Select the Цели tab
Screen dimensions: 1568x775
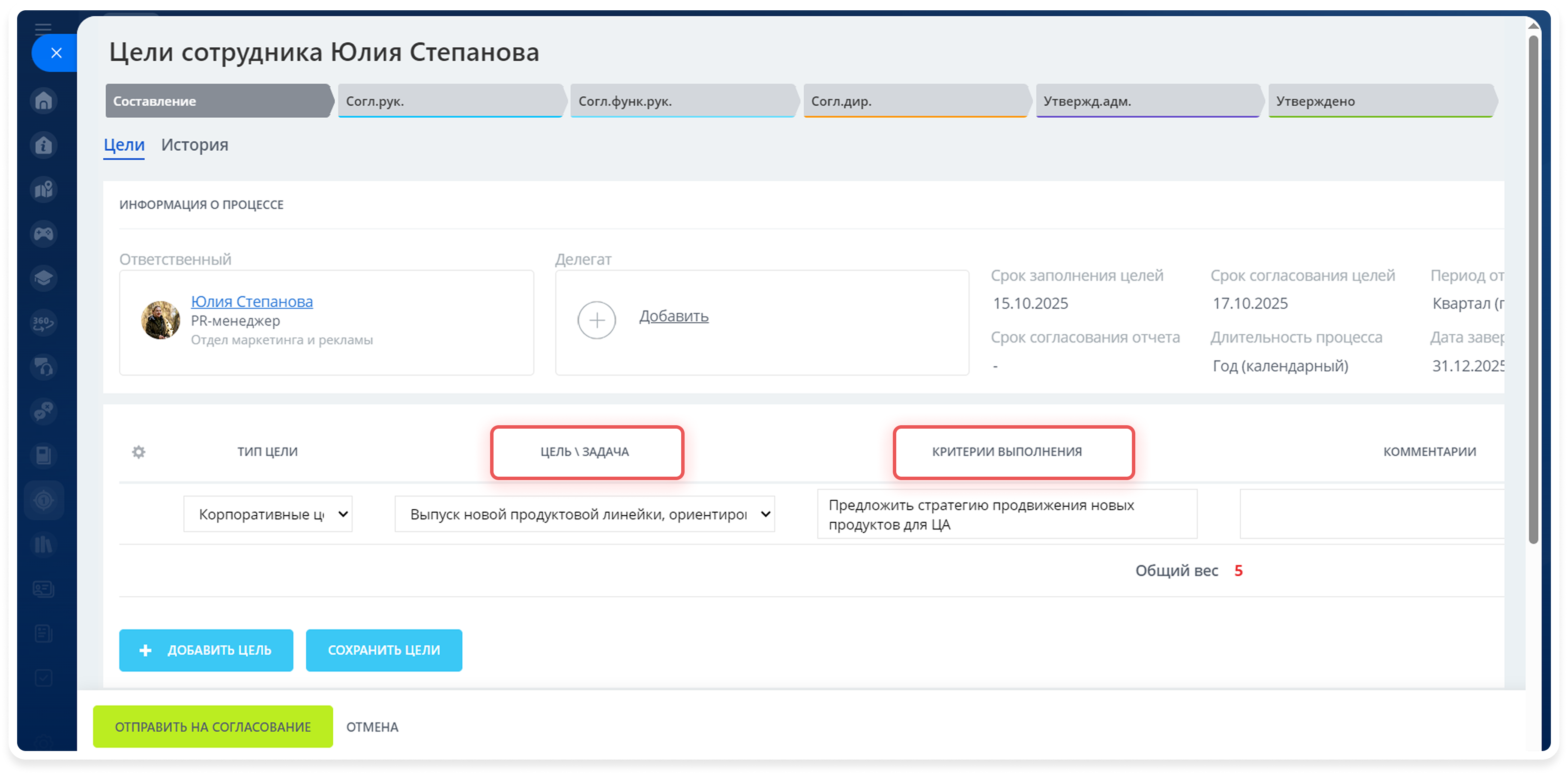coord(123,145)
